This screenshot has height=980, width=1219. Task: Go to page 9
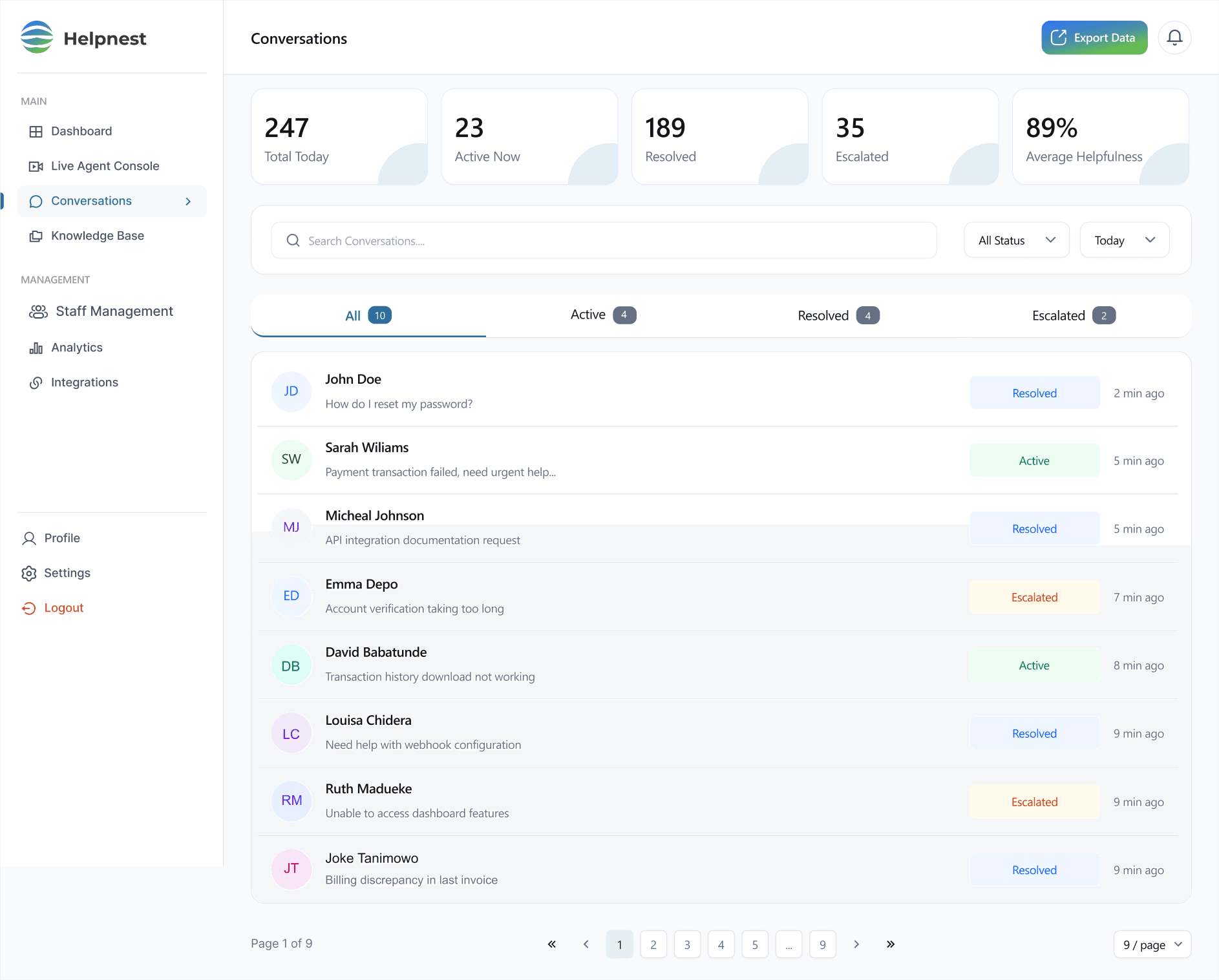823,944
